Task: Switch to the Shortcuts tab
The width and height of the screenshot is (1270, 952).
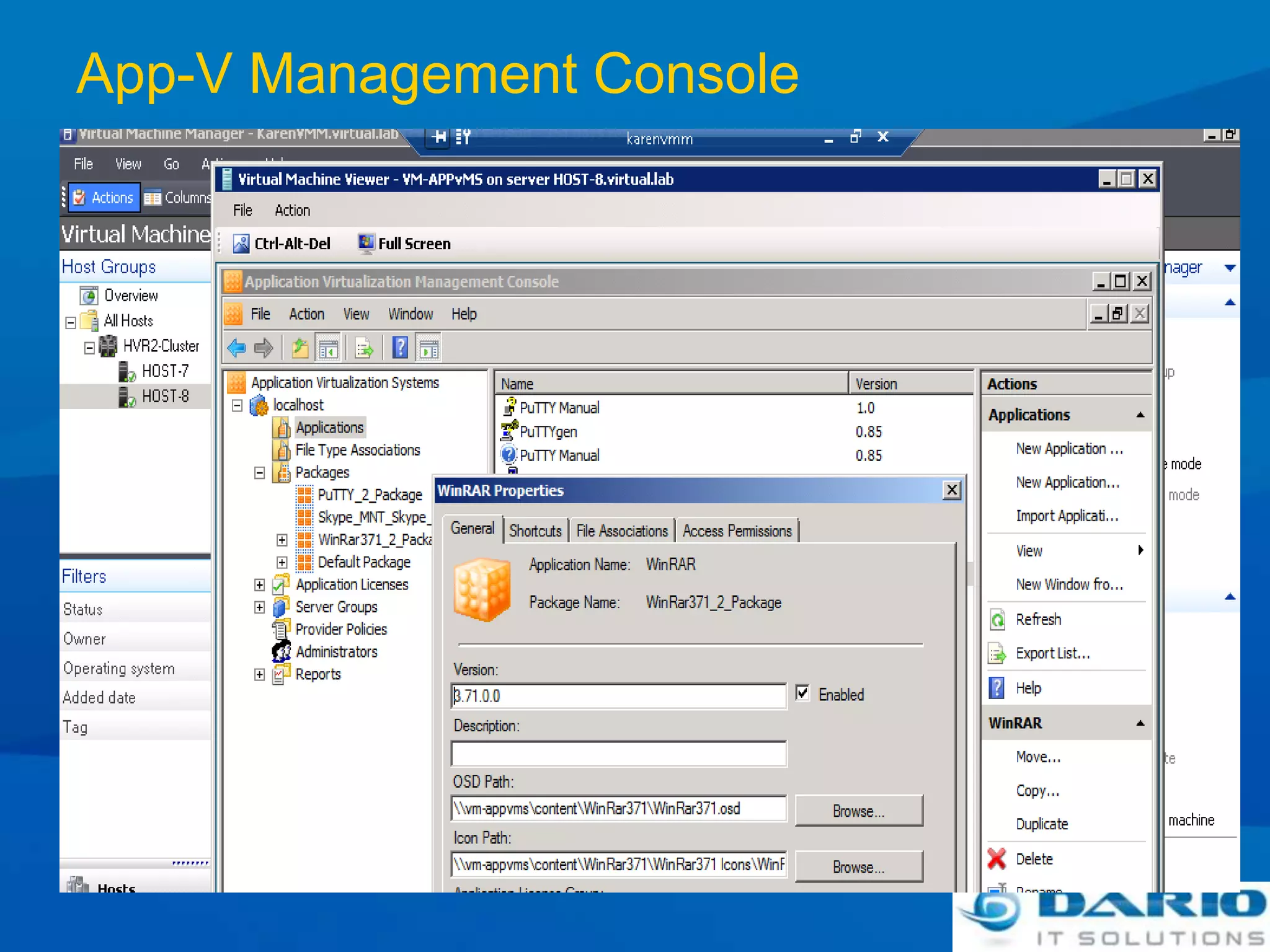Action: point(536,531)
